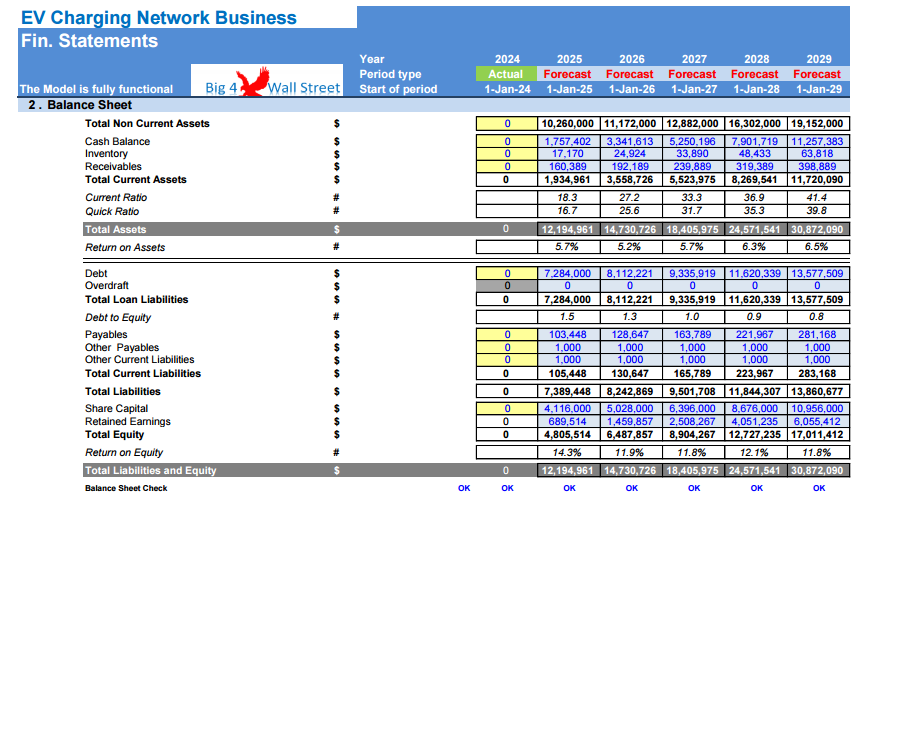Click the 2029 Total Liabilities value

[818, 392]
